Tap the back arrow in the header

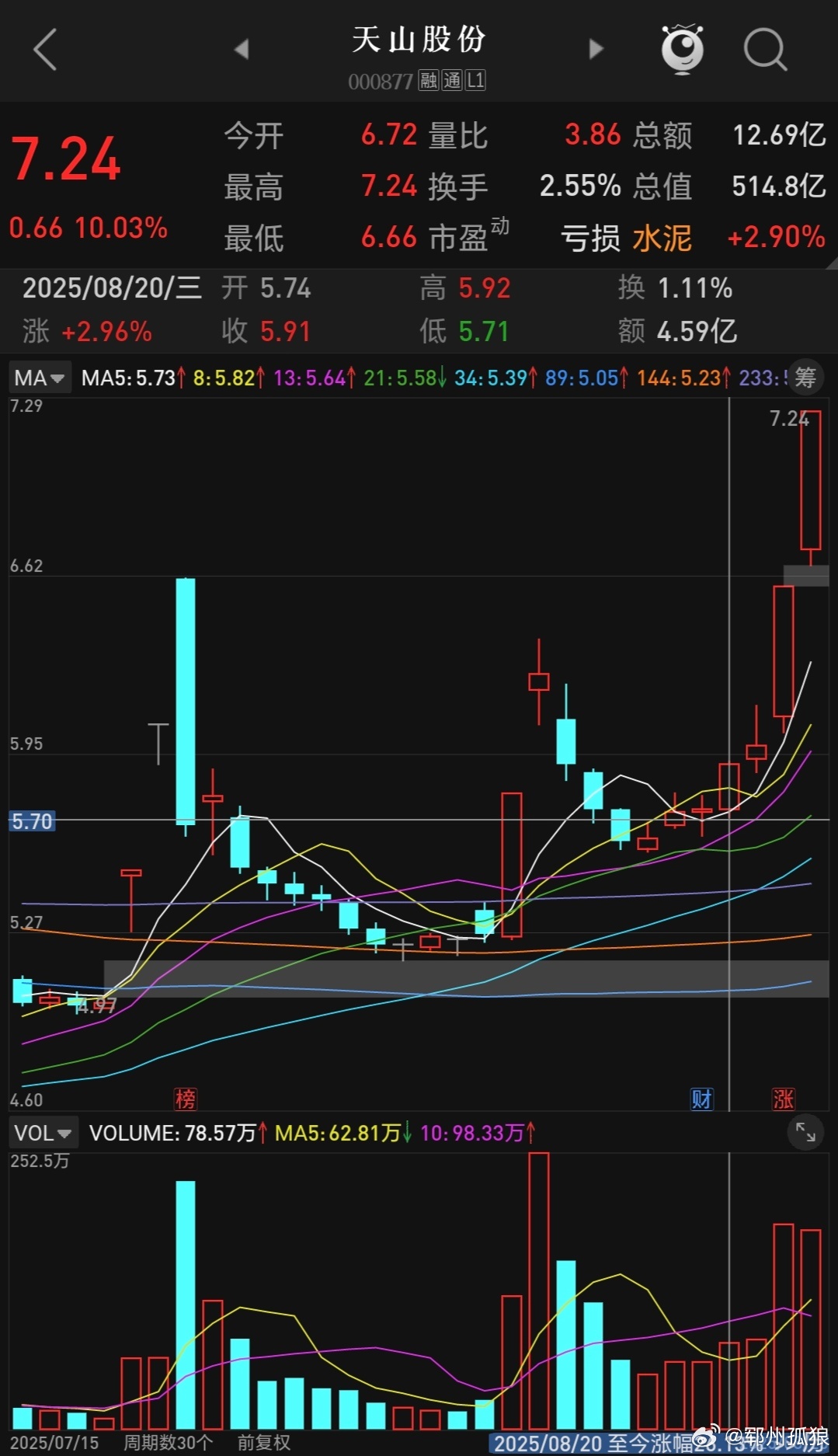coord(45,50)
